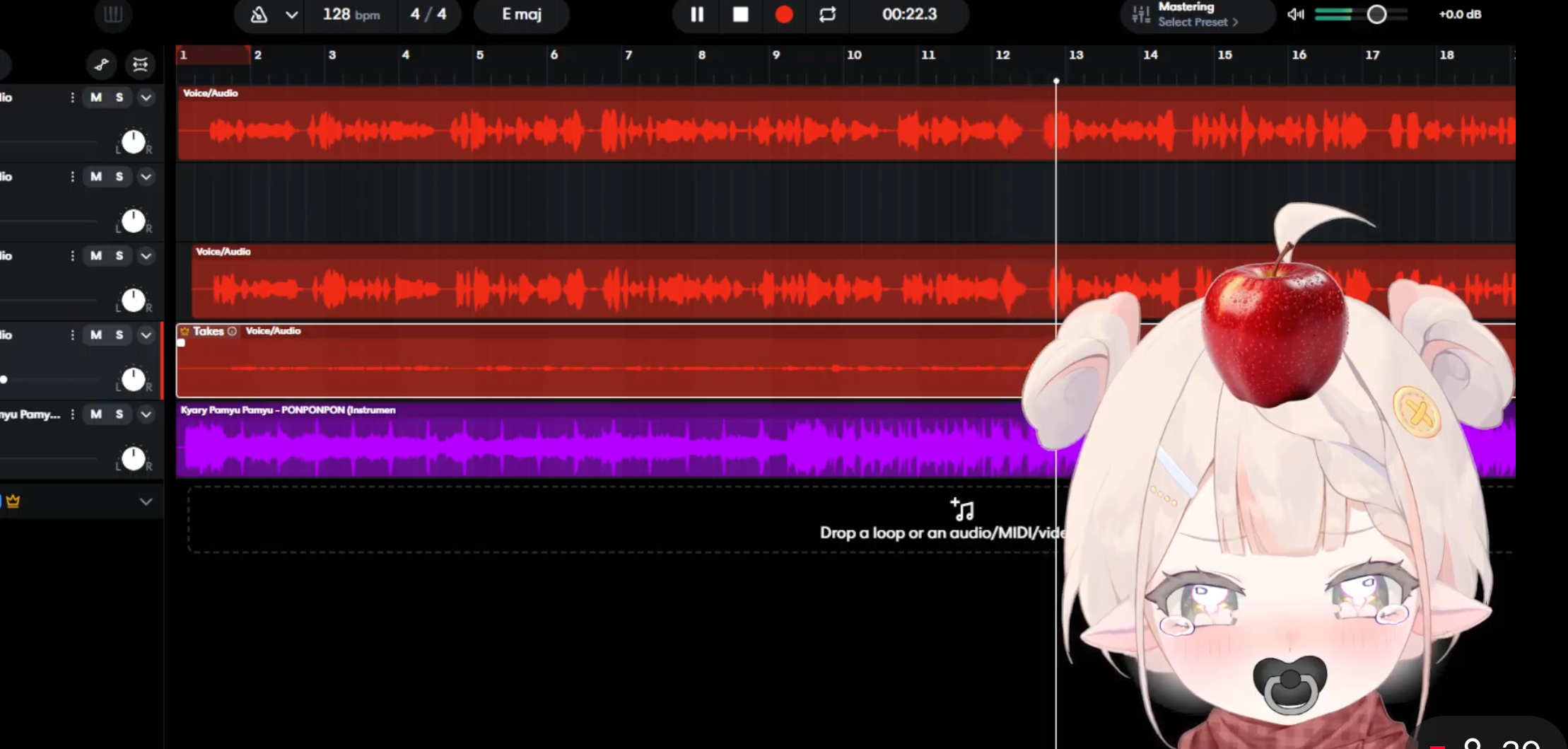Click the fourth track's pan knob

[133, 380]
